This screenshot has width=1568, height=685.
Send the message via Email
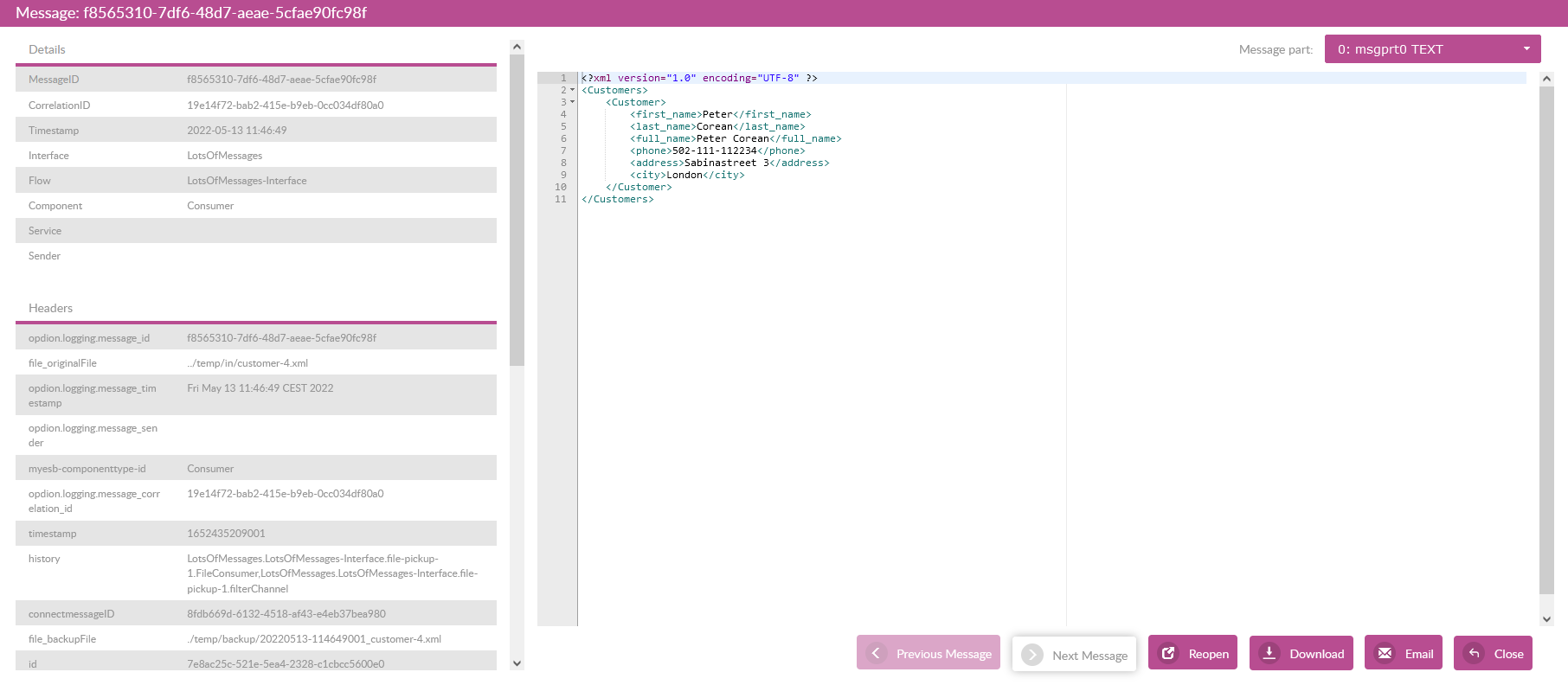(x=1403, y=653)
